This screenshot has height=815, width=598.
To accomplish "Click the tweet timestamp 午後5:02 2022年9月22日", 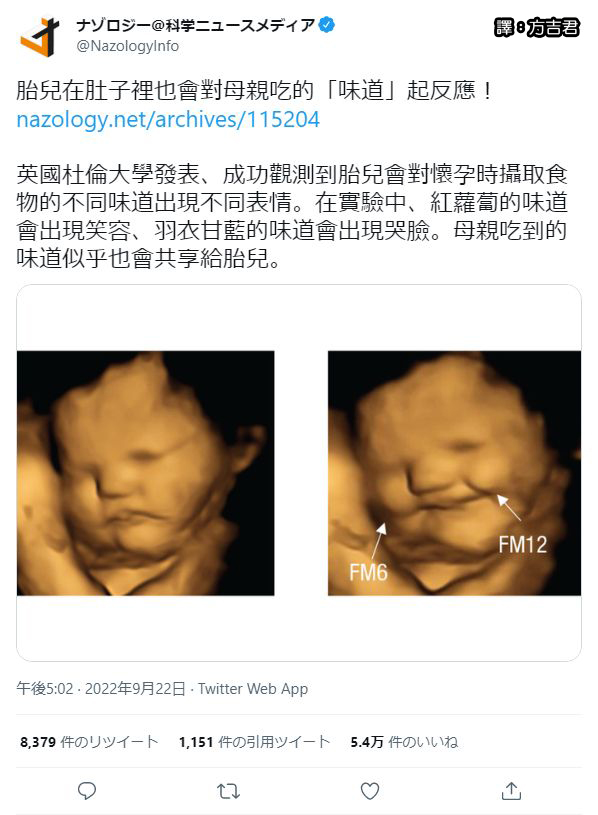I will click(101, 689).
